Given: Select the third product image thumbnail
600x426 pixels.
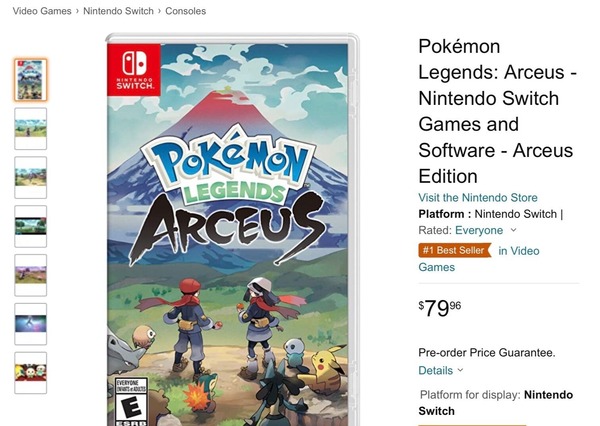Looking at the screenshot, I should coord(30,177).
